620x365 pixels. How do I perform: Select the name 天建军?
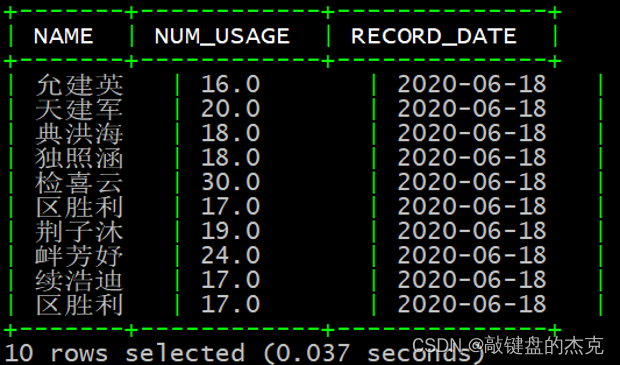[79, 110]
